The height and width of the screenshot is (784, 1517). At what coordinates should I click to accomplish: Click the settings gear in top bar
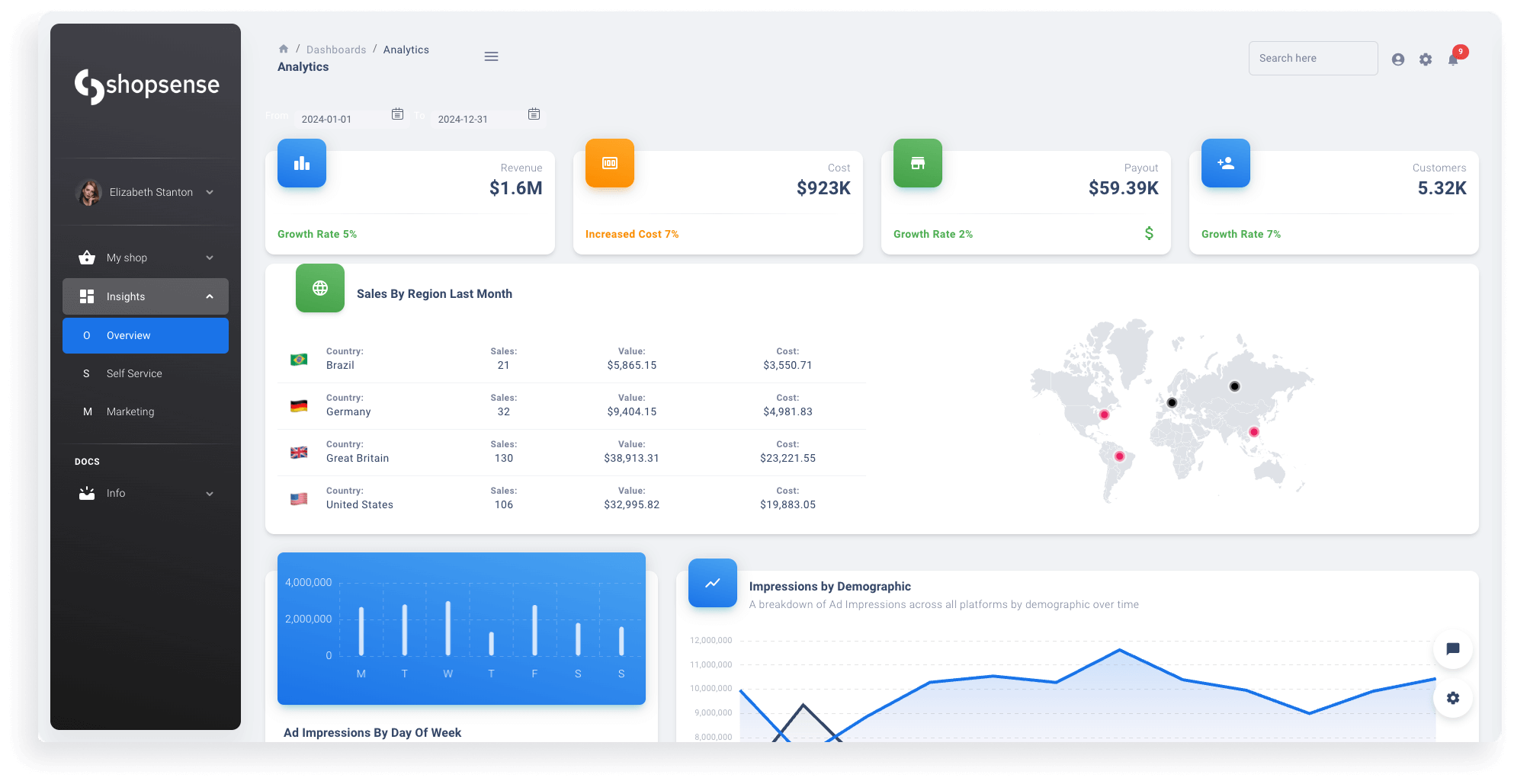click(1426, 59)
